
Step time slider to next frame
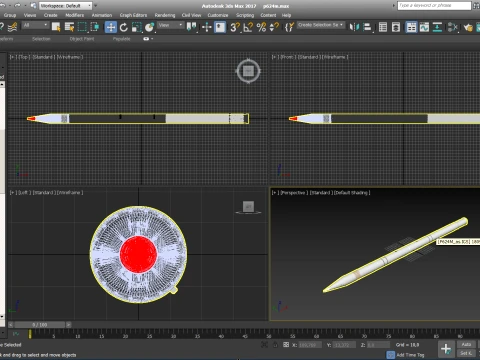point(69,325)
